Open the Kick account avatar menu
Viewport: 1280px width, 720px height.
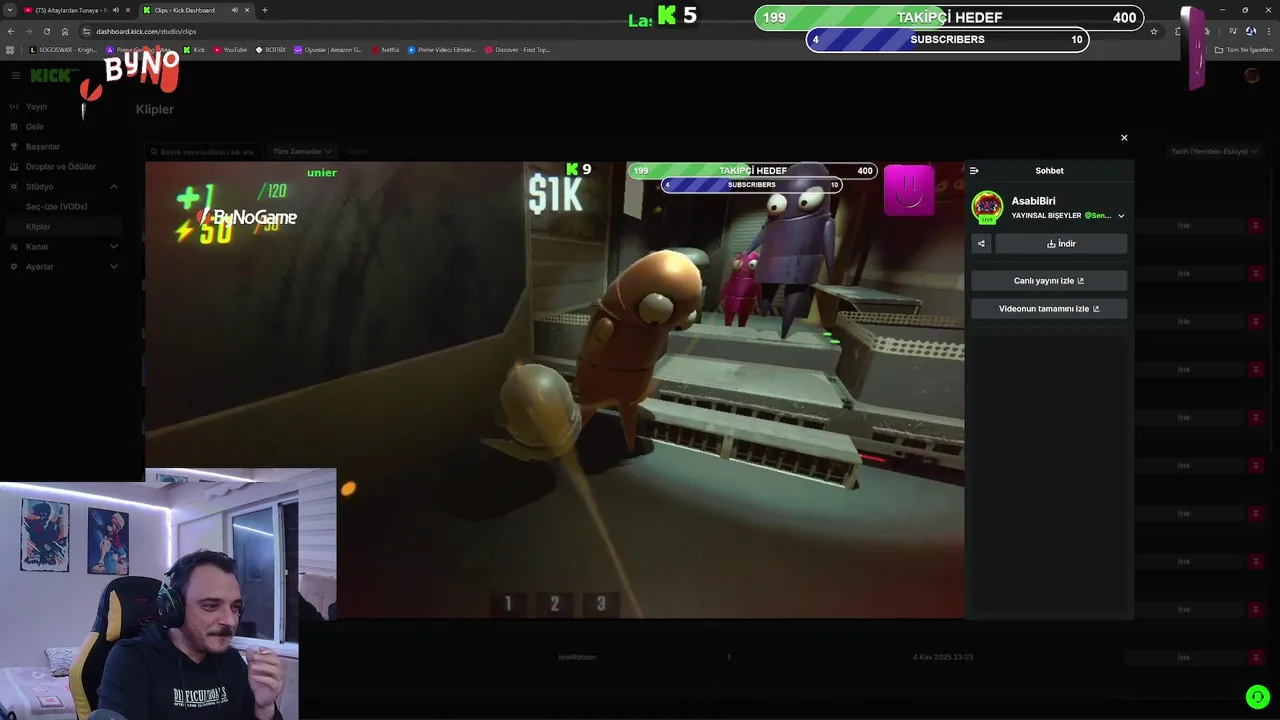pos(1252,76)
